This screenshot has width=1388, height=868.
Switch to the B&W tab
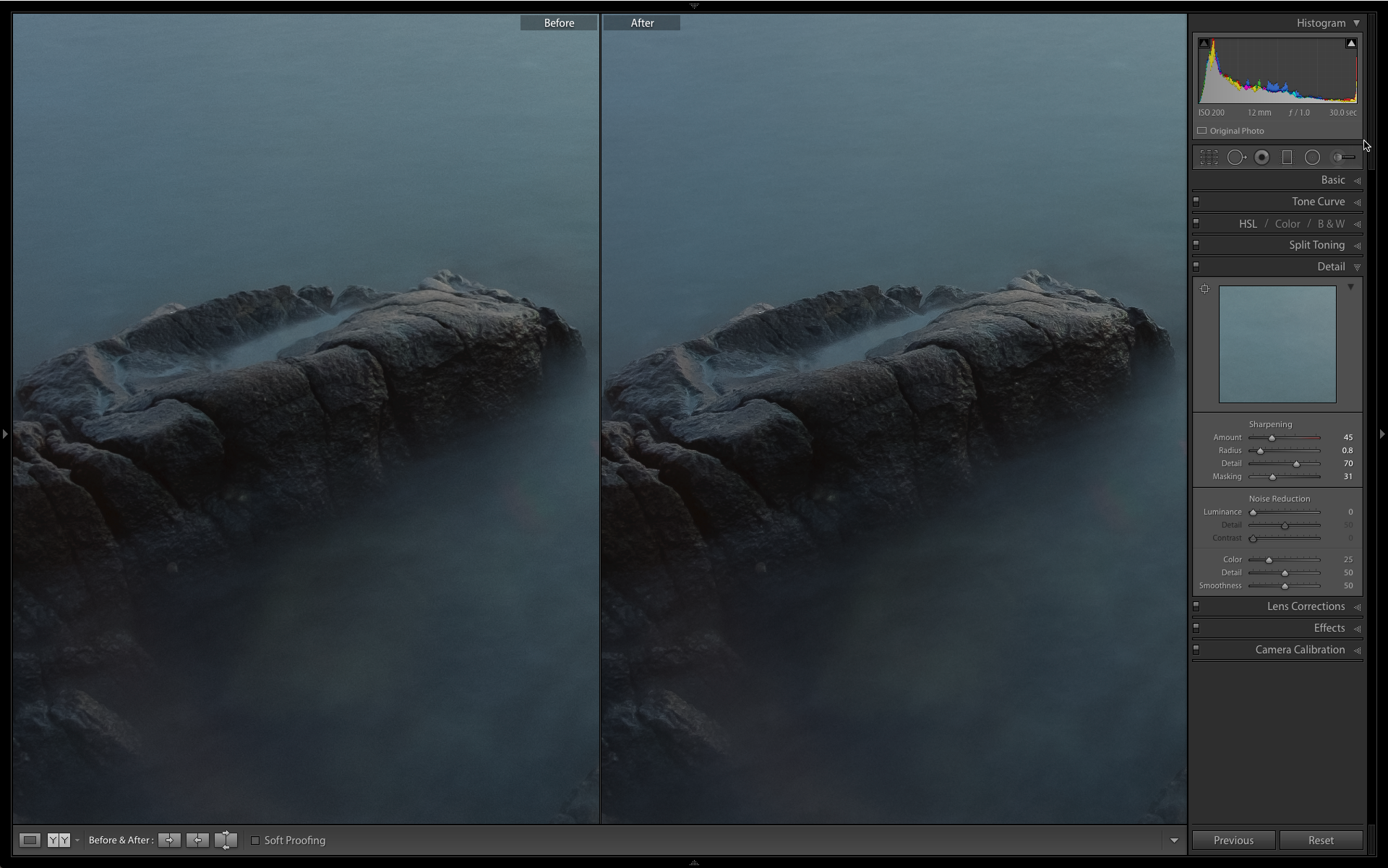coord(1330,223)
